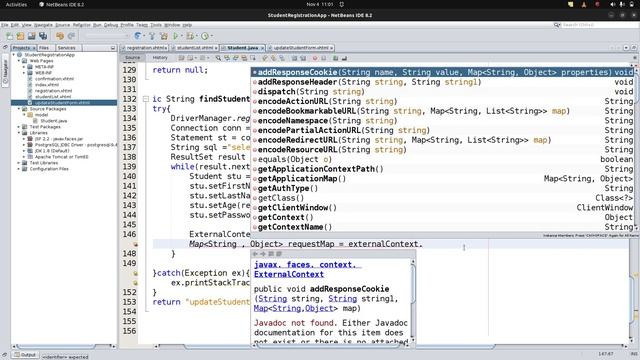Click the Debug Project toolbar icon
The width and height of the screenshot is (640, 360).
pos(190,36)
